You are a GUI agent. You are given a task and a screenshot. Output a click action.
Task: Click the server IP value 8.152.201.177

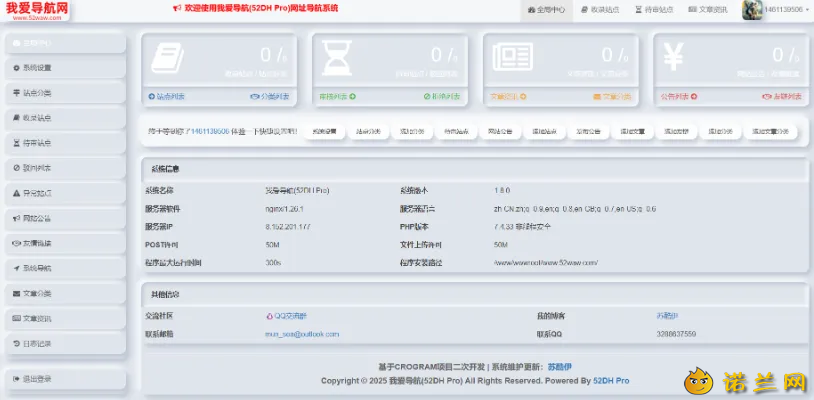(x=288, y=227)
